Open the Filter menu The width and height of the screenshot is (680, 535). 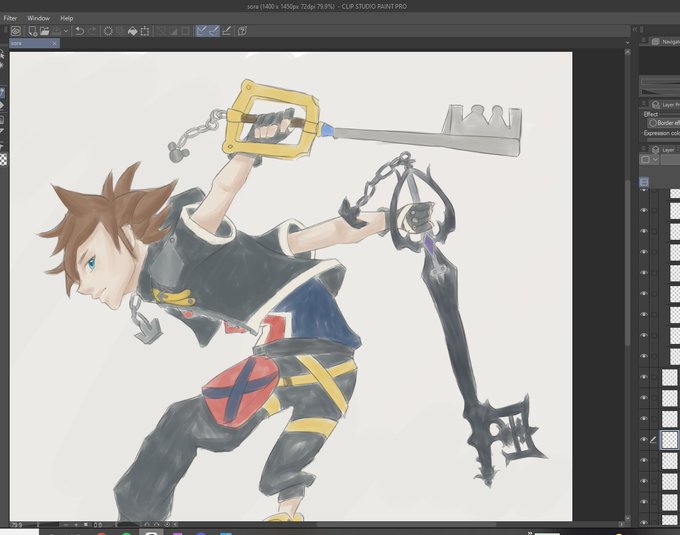point(10,18)
